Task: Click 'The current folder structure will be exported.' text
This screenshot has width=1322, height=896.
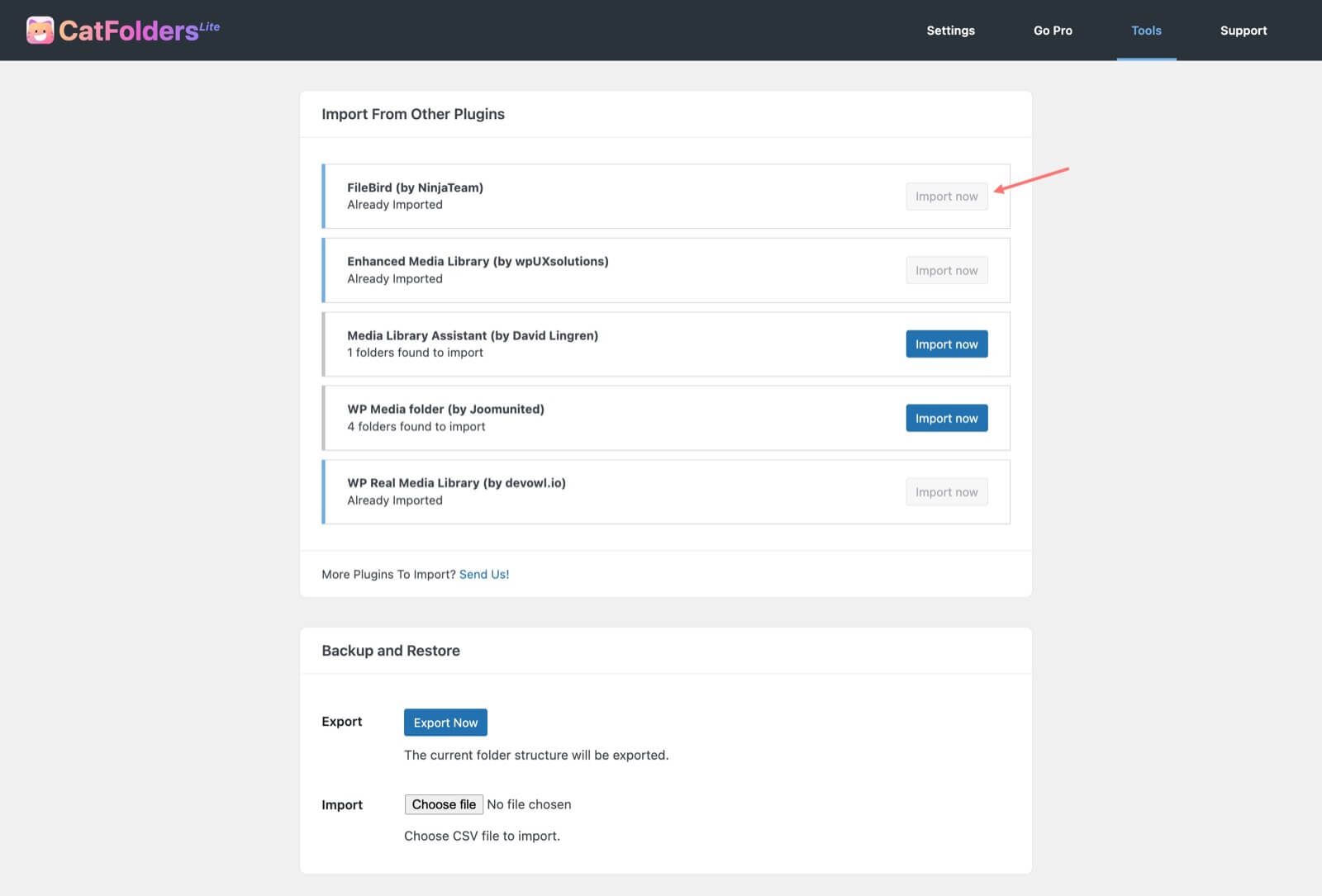Action: tap(536, 755)
